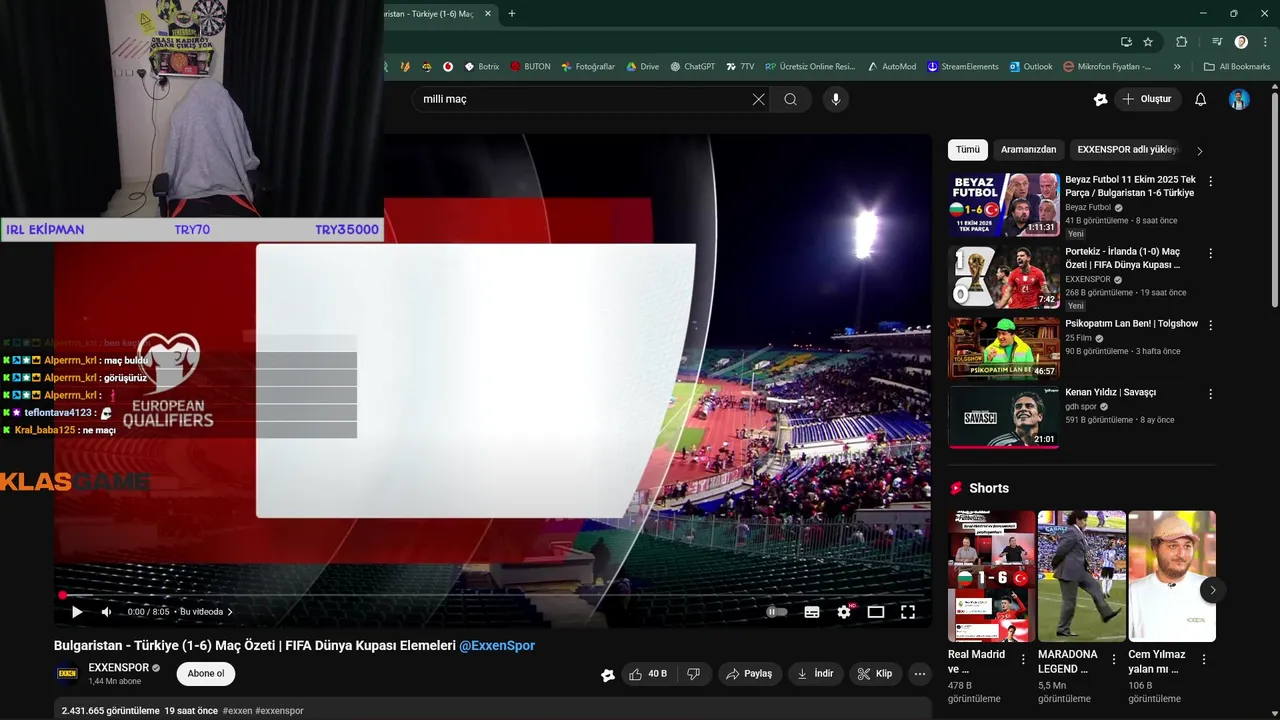
Task: Open Kenan Yıldız Savaşçı video title
Action: click(x=1110, y=393)
